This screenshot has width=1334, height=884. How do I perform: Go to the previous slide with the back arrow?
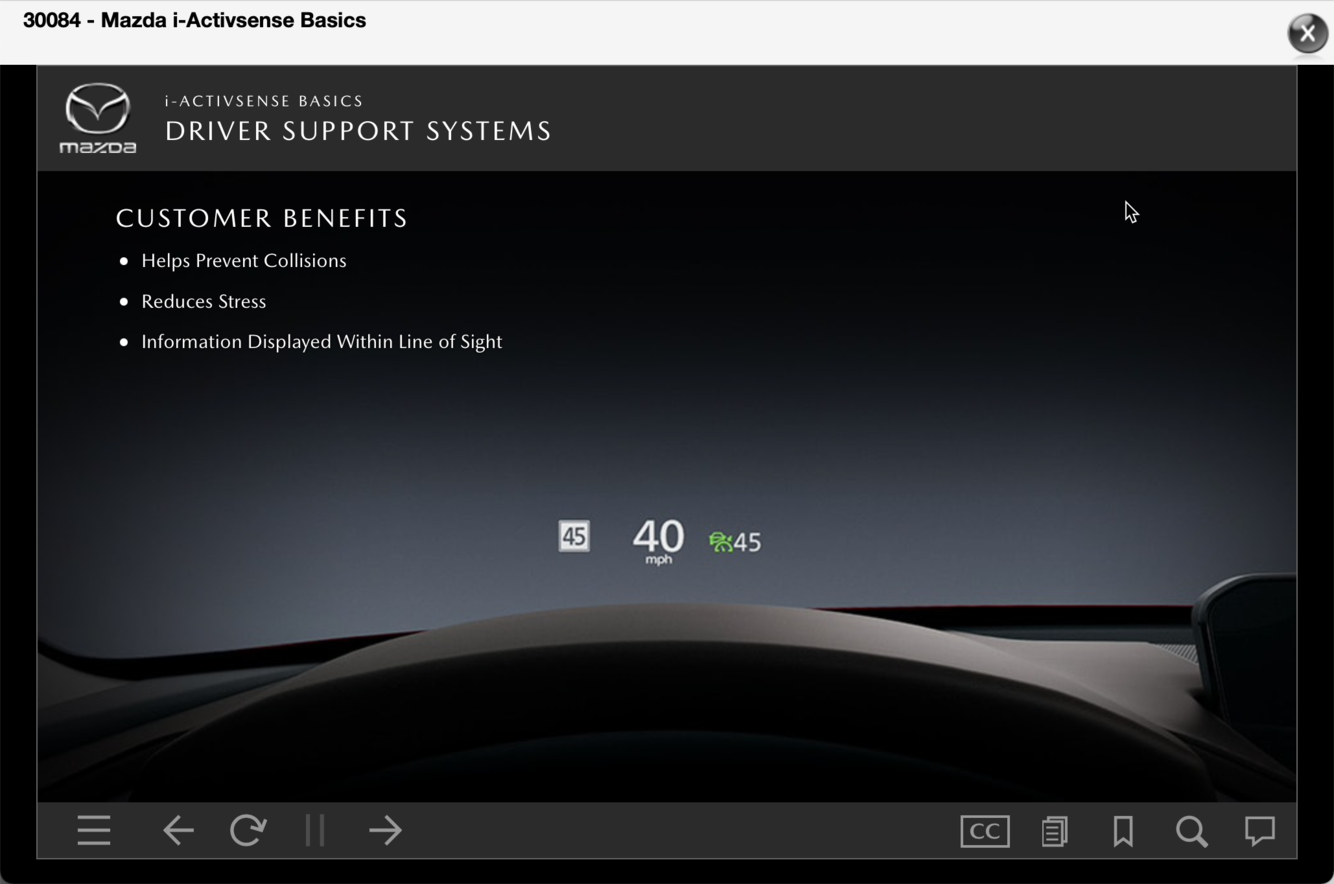coord(178,830)
